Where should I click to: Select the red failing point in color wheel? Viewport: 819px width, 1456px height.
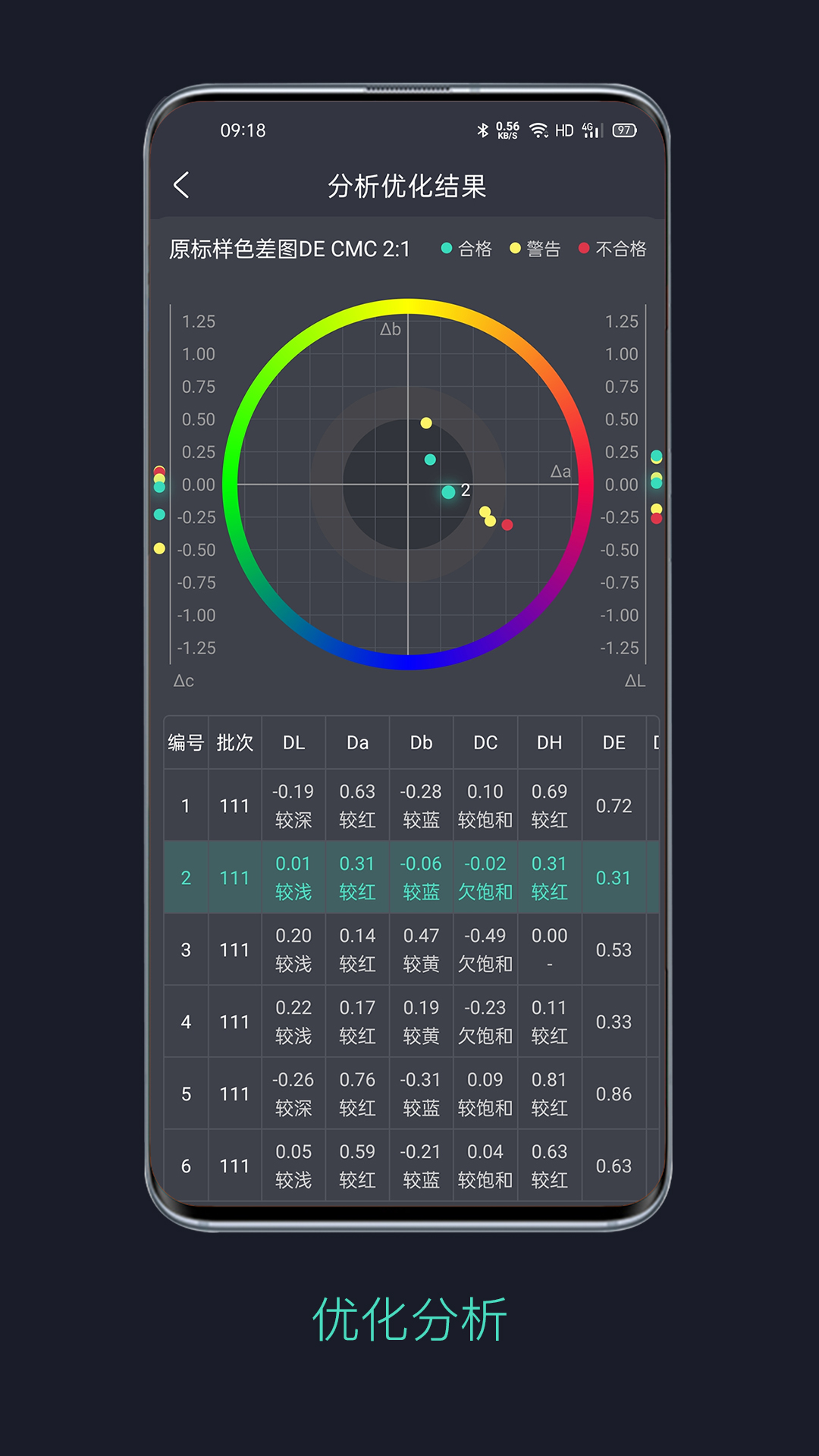coord(507,525)
